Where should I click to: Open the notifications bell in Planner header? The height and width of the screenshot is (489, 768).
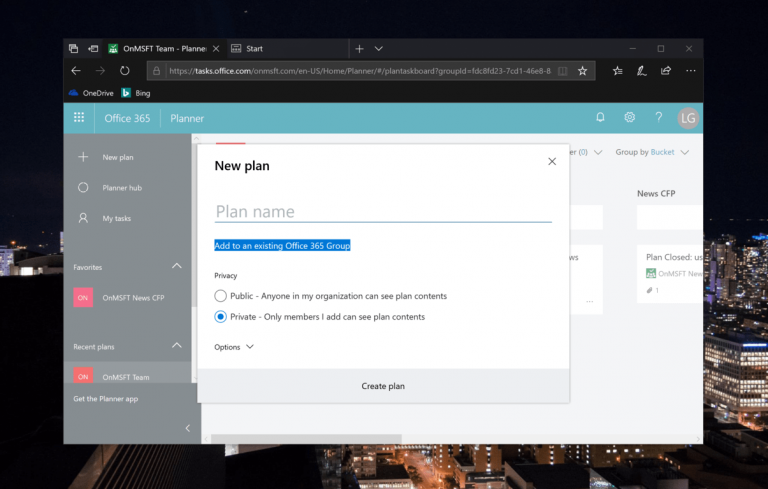click(600, 118)
